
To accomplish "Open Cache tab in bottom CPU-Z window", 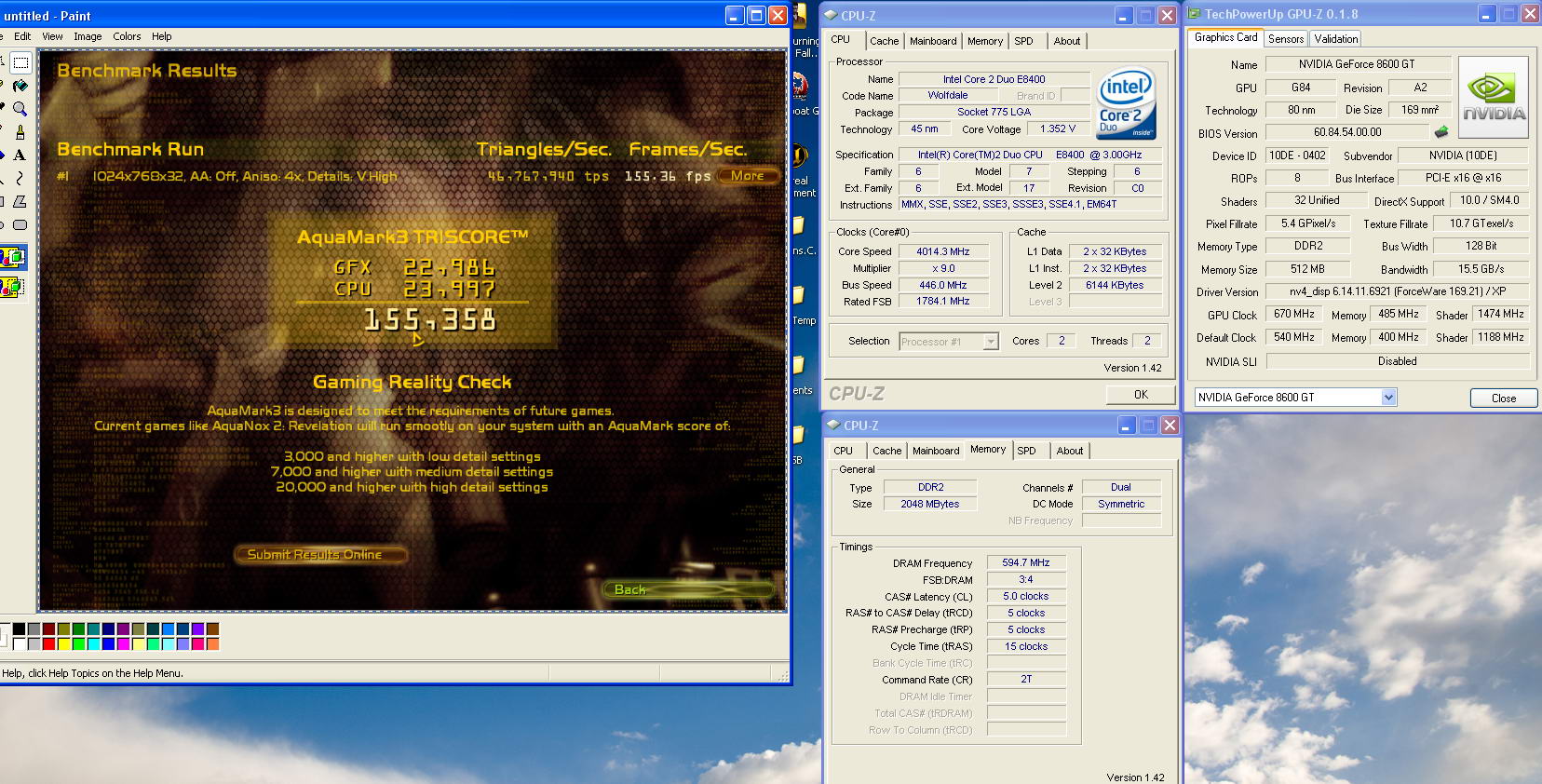I will [886, 451].
